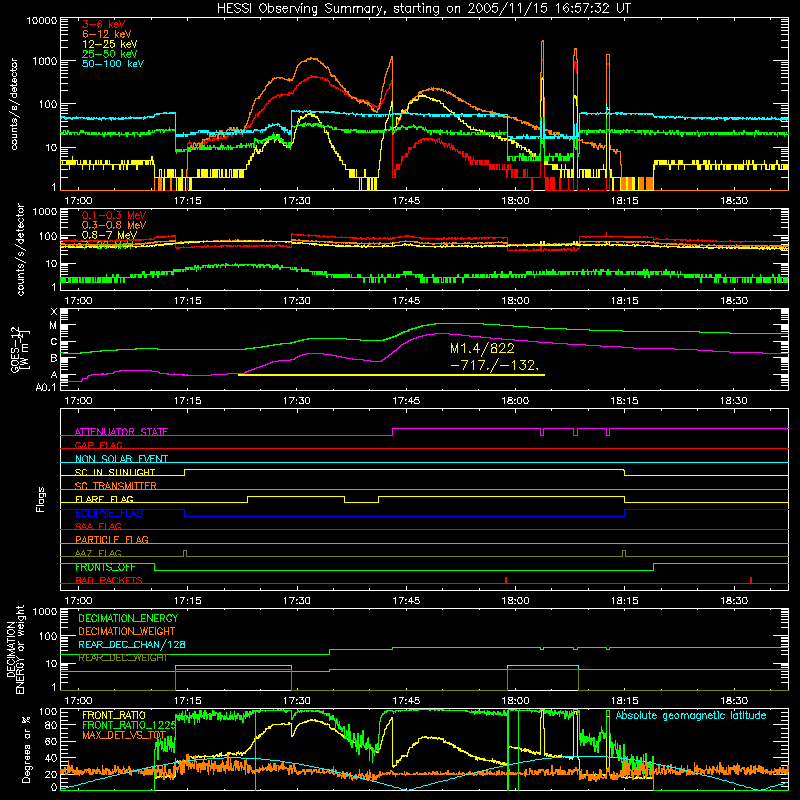Click the REAR_DEC_WEIGHT legend label

pos(122,658)
